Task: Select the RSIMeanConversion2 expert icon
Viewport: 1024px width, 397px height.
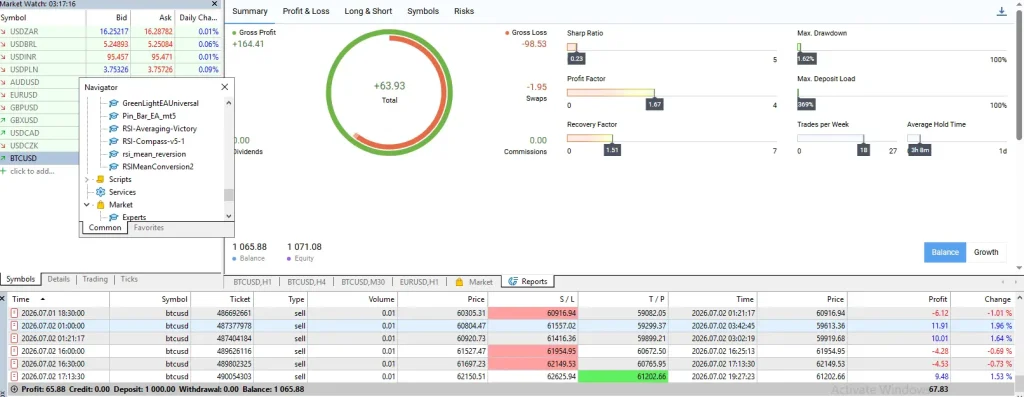Action: (x=114, y=167)
